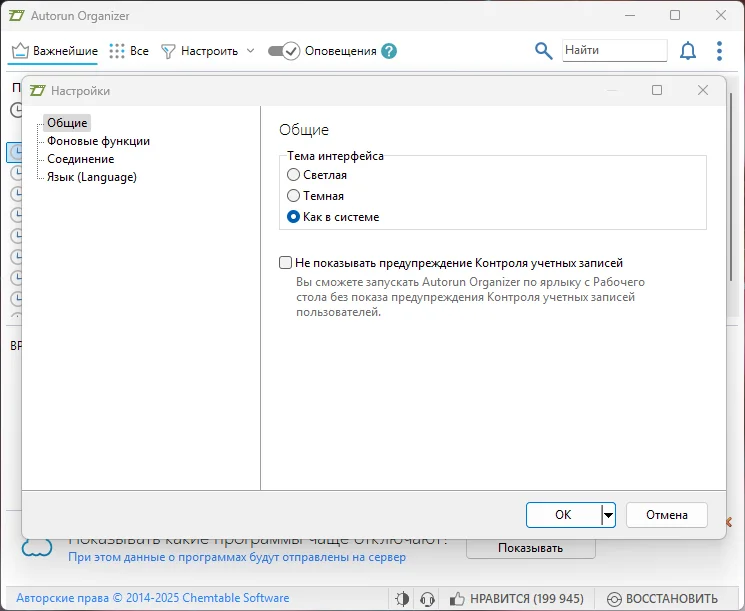Image resolution: width=745 pixels, height=611 pixels.
Task: Click the Найти search field
Action: [613, 50]
